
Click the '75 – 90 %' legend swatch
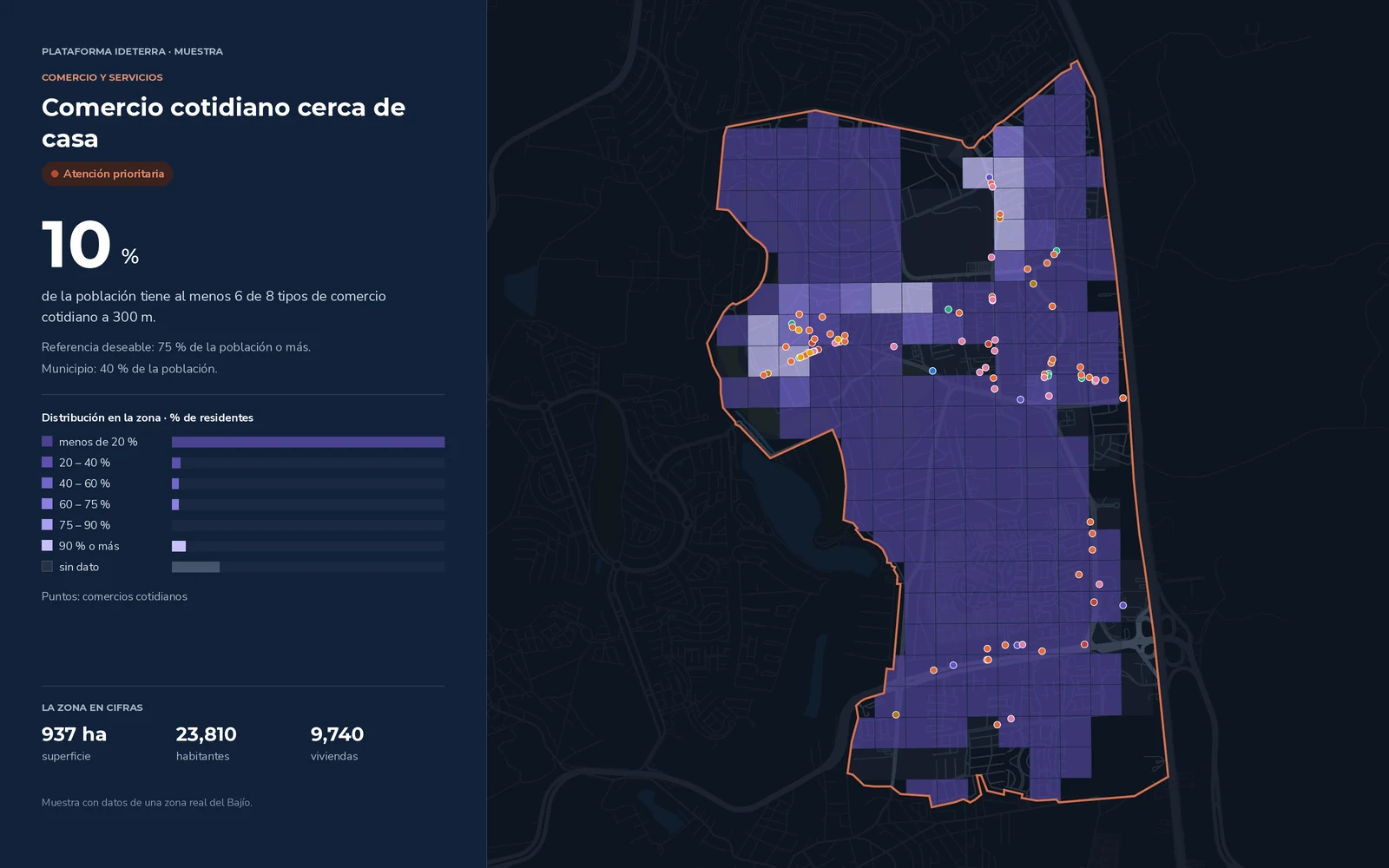(47, 525)
